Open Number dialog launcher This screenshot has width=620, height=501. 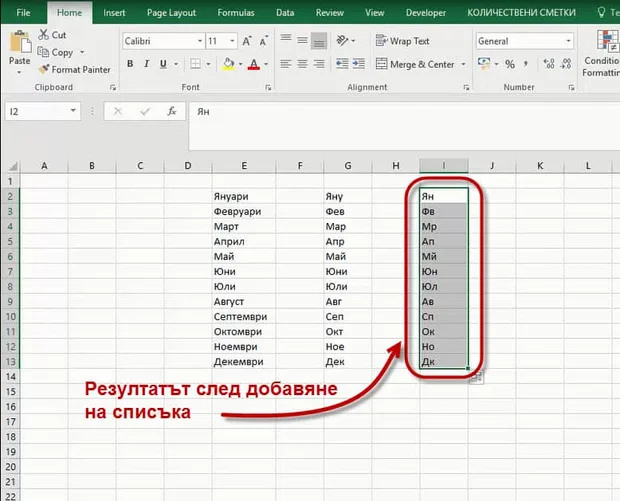571,87
